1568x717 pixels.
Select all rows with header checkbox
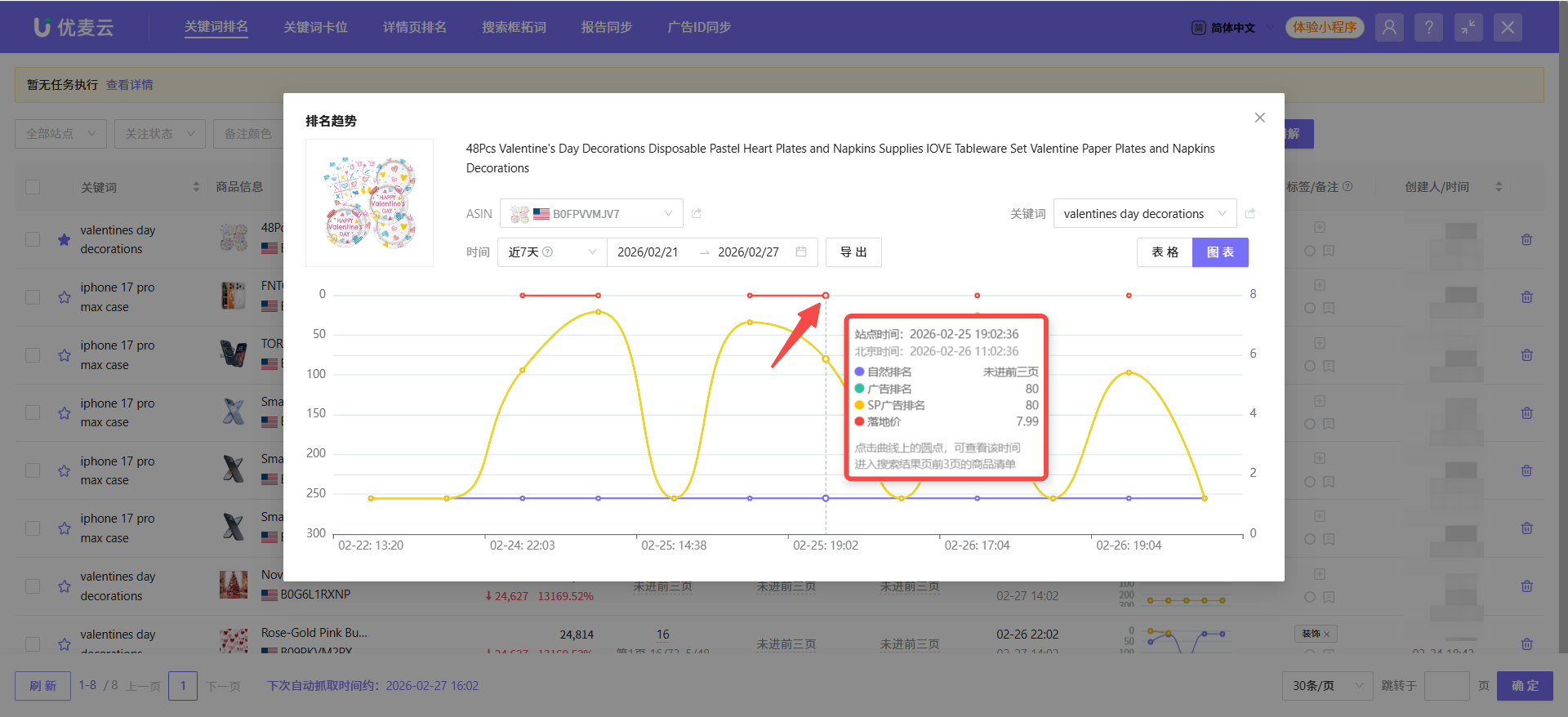point(33,187)
